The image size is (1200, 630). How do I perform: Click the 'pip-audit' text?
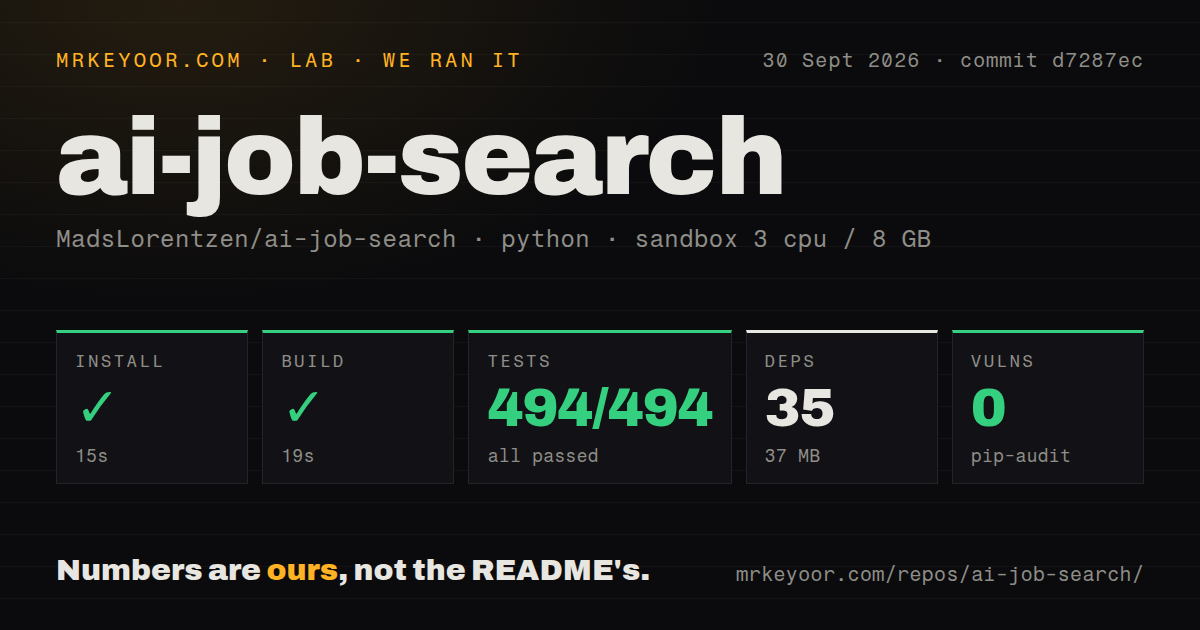click(1021, 456)
